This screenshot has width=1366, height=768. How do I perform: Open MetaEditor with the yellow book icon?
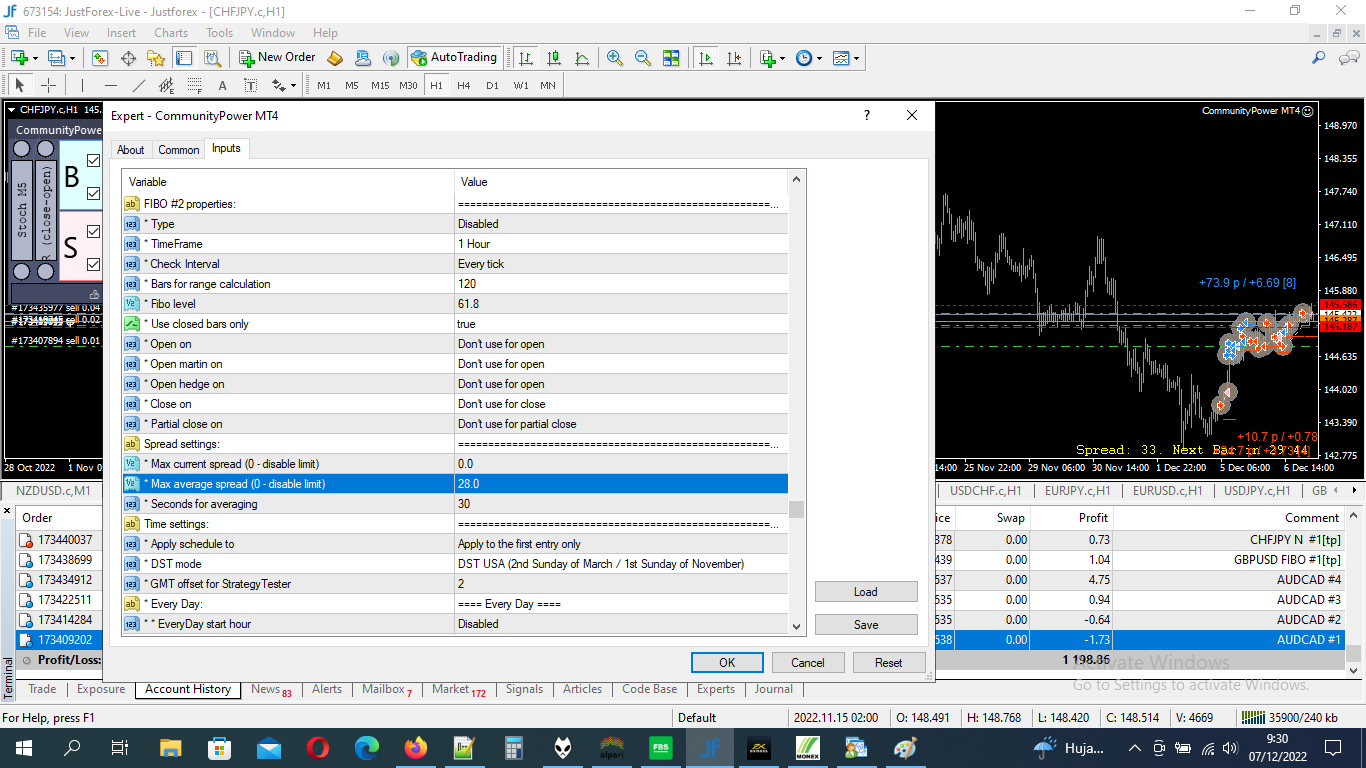[x=335, y=58]
